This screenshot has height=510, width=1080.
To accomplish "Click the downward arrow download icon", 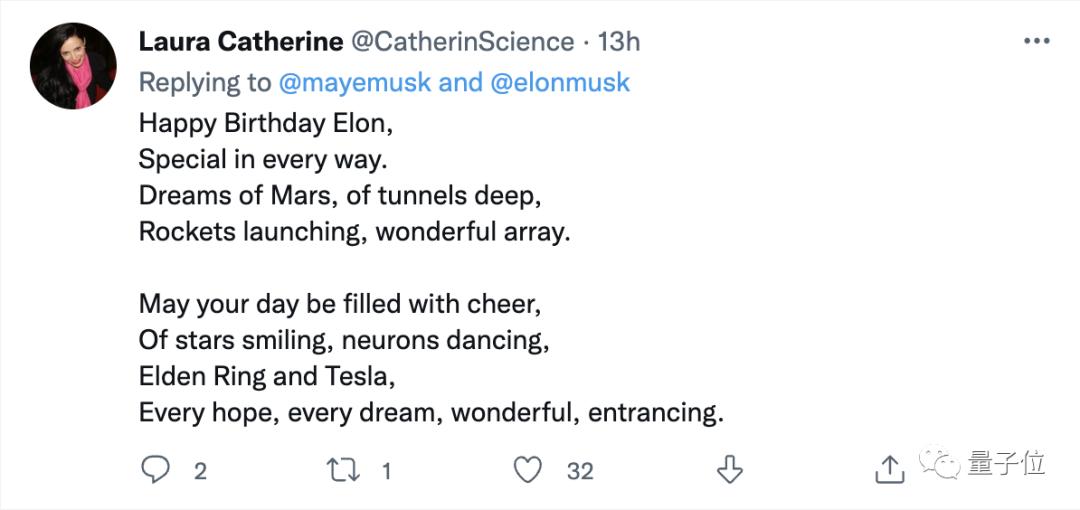I will [x=732, y=469].
